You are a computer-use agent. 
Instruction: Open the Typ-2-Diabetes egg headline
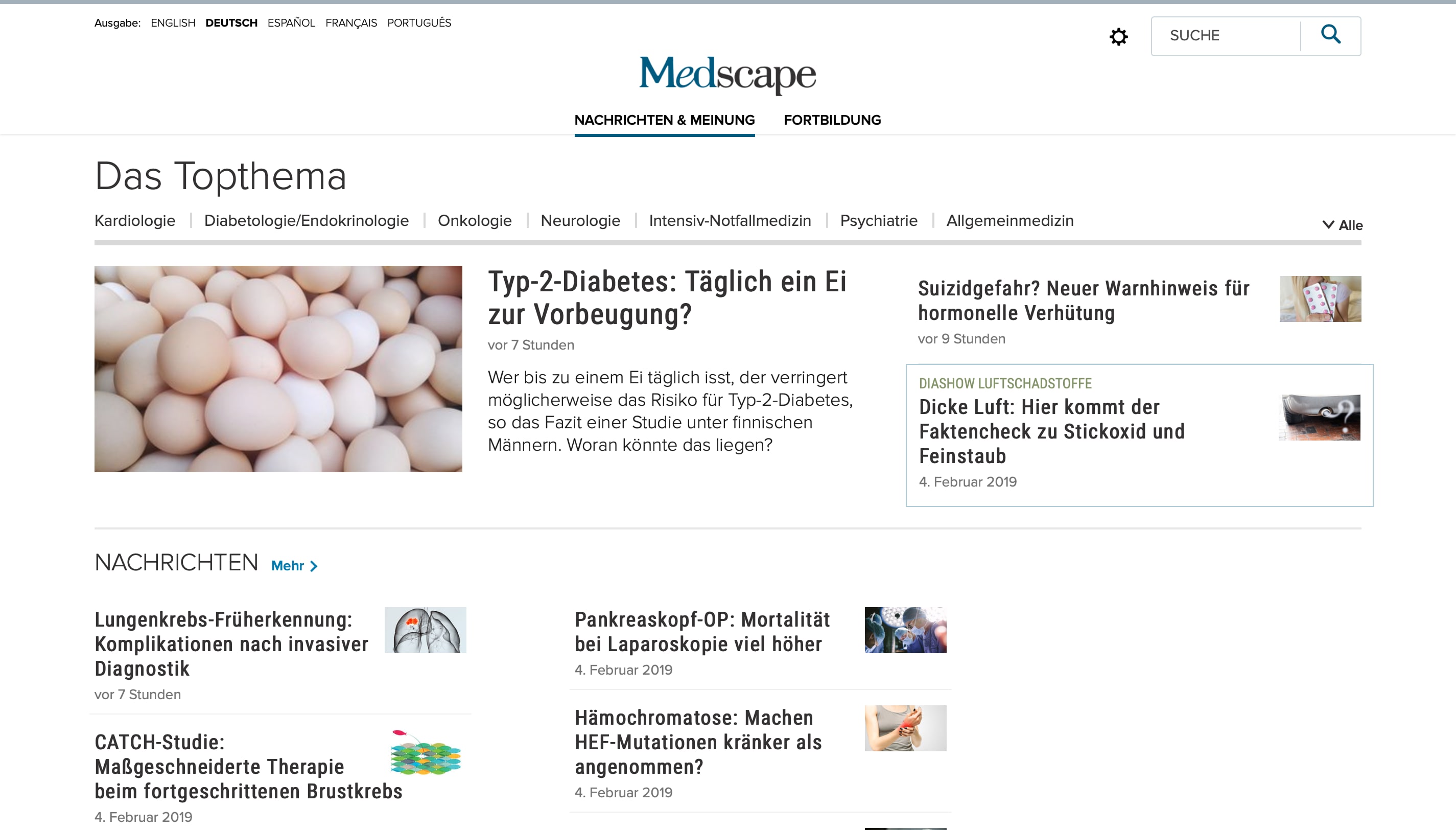[667, 297]
